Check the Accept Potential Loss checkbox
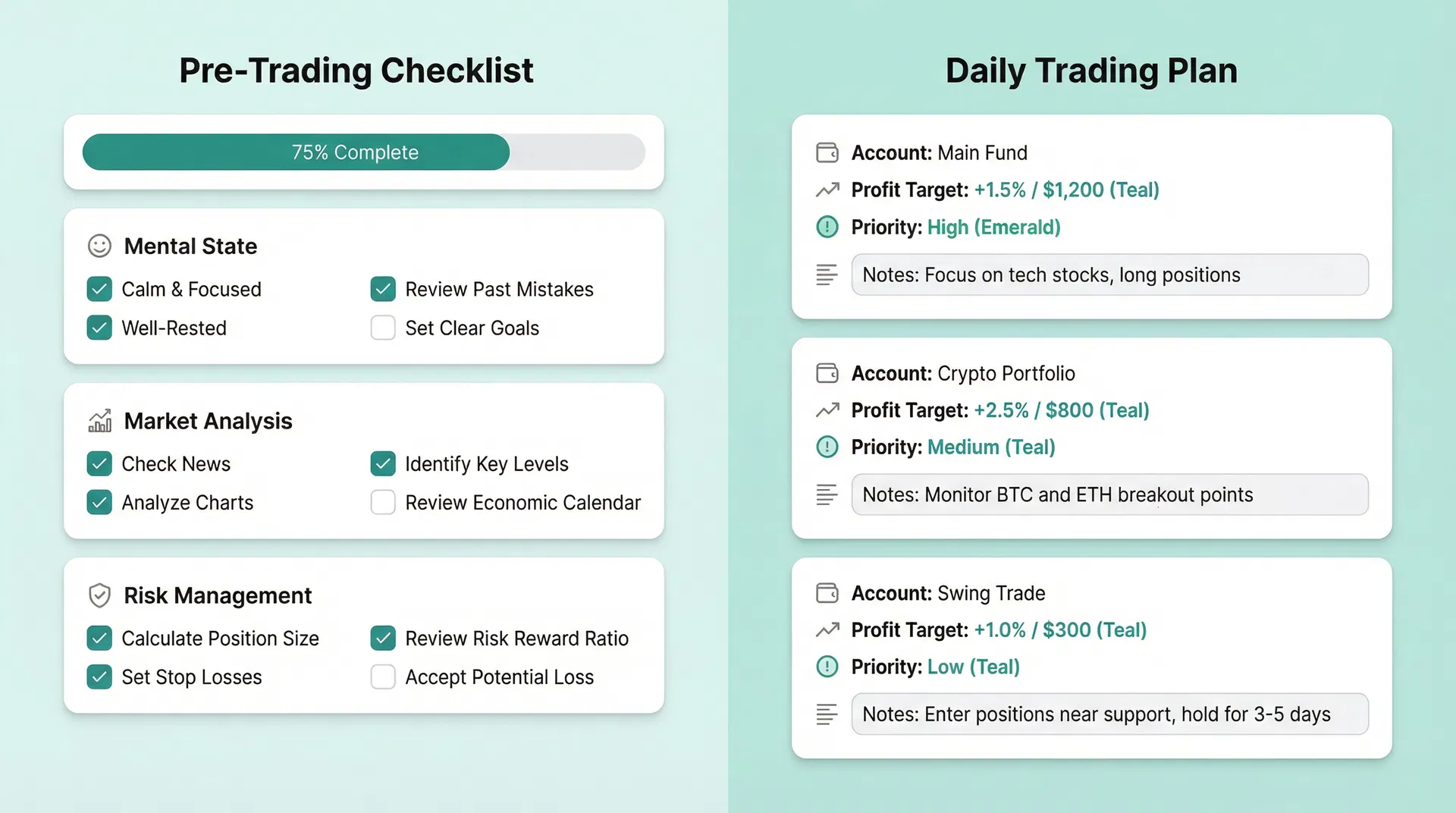 click(383, 676)
